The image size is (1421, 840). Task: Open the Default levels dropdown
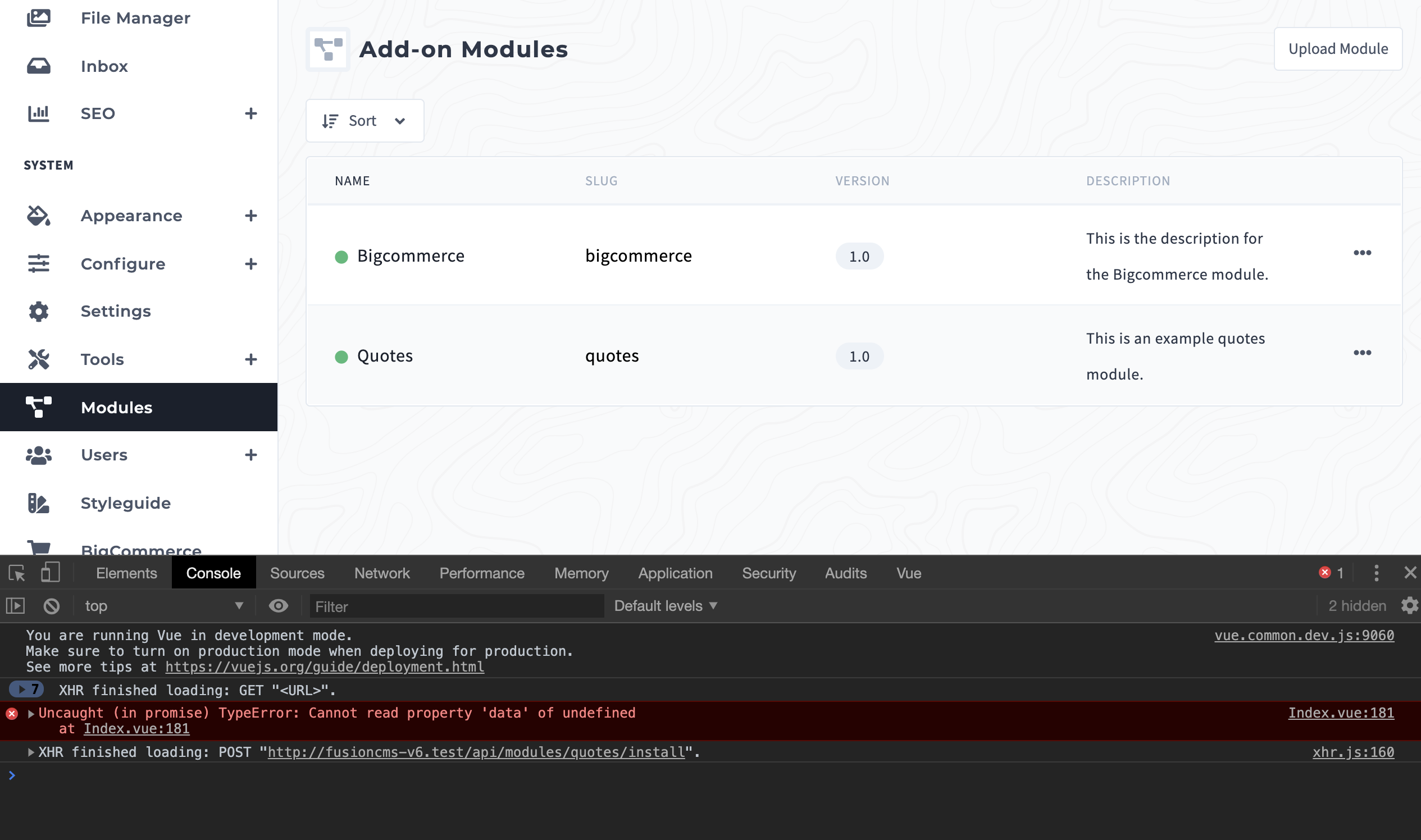(x=664, y=605)
